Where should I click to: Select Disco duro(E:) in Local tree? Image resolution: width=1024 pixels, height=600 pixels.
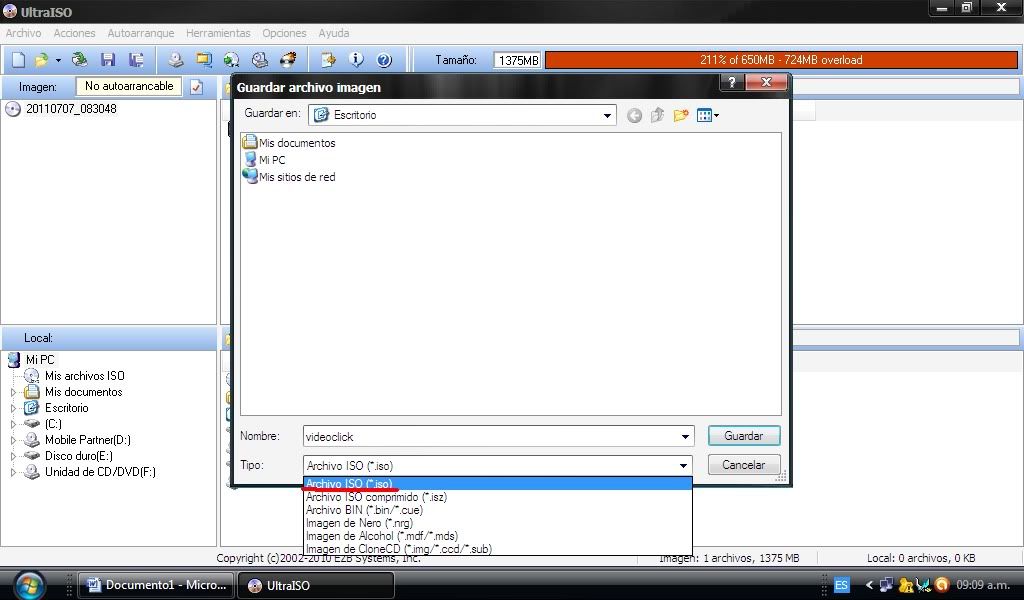click(78, 456)
